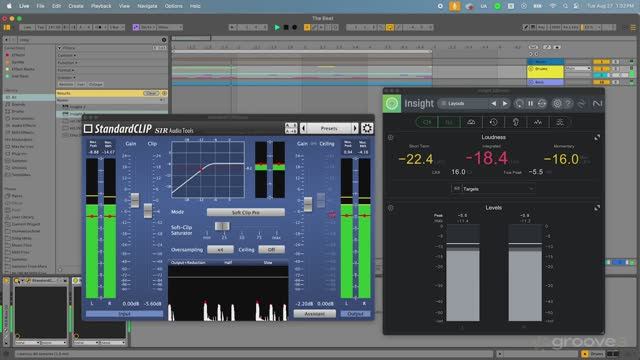
Task: Toggle Insight History module icon
Action: tap(493, 122)
